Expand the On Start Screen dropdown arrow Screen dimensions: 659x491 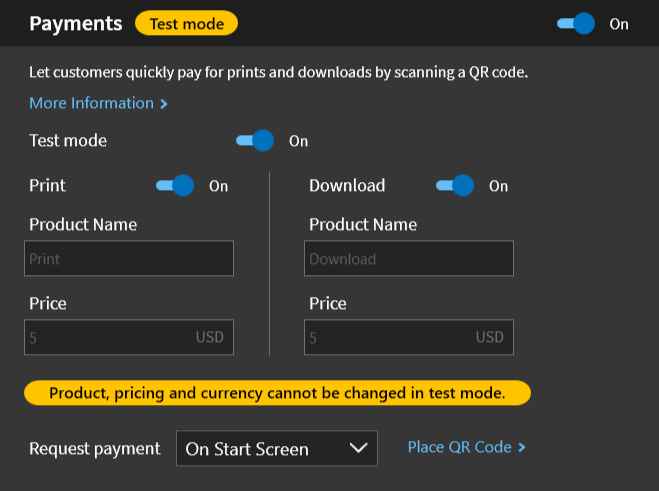click(x=358, y=448)
